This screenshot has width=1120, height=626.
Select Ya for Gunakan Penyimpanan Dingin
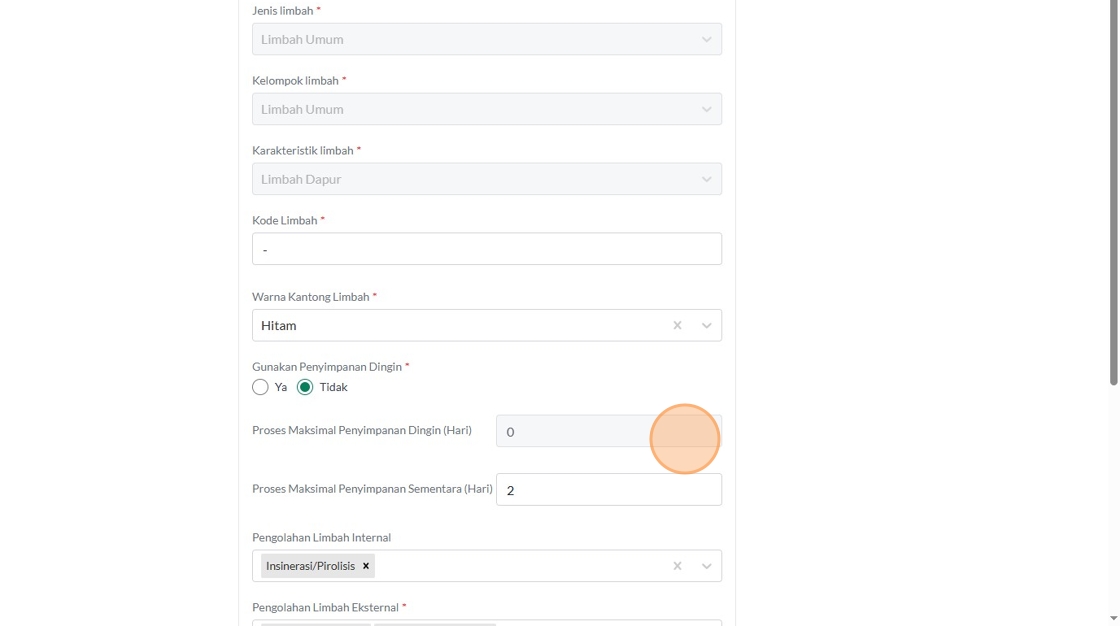[261, 387]
